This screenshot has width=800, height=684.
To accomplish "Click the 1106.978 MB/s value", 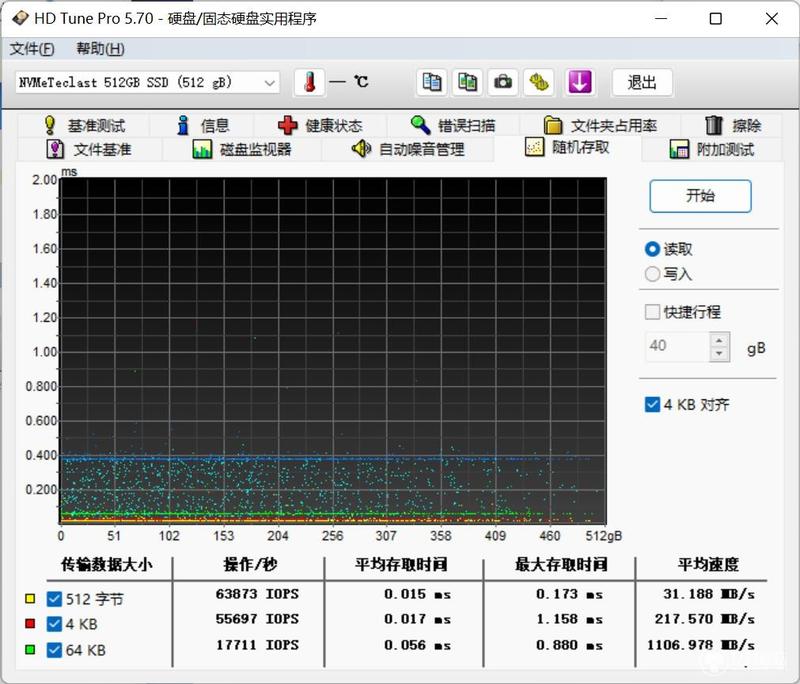I will (701, 645).
